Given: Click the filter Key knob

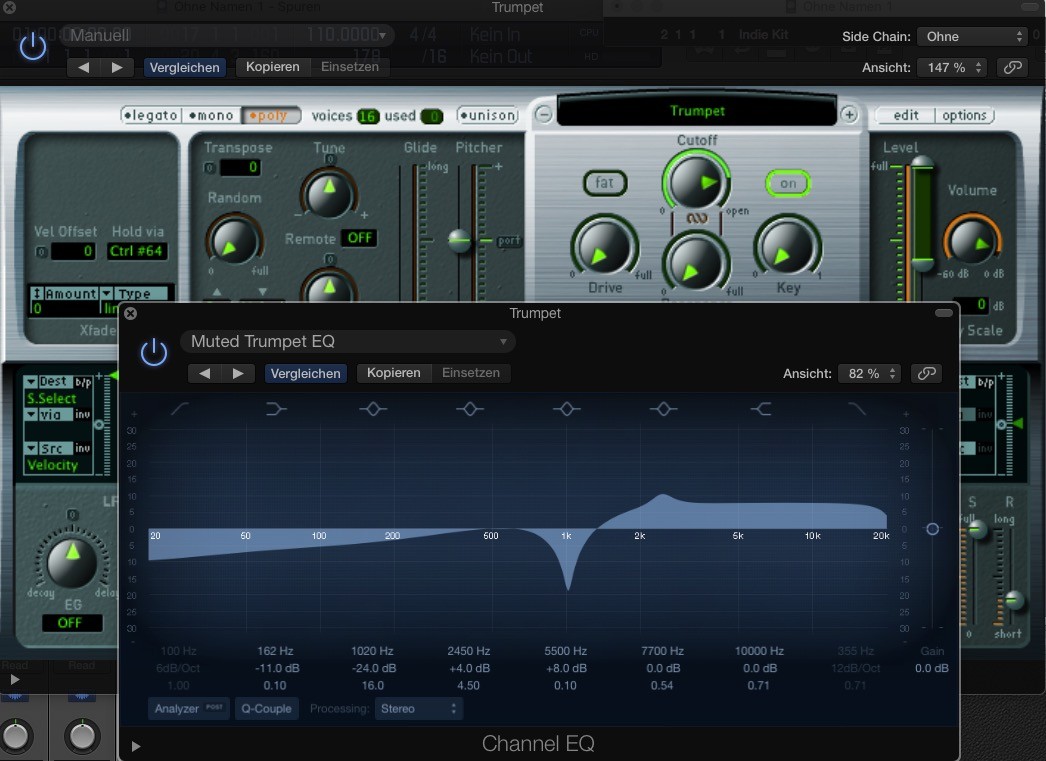Looking at the screenshot, I should 787,246.
